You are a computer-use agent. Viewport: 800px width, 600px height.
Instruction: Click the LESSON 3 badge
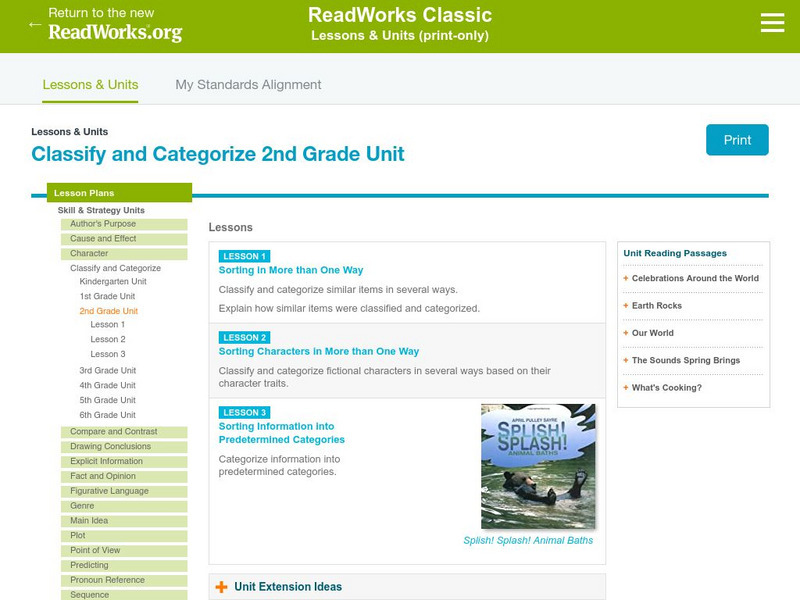click(x=244, y=412)
